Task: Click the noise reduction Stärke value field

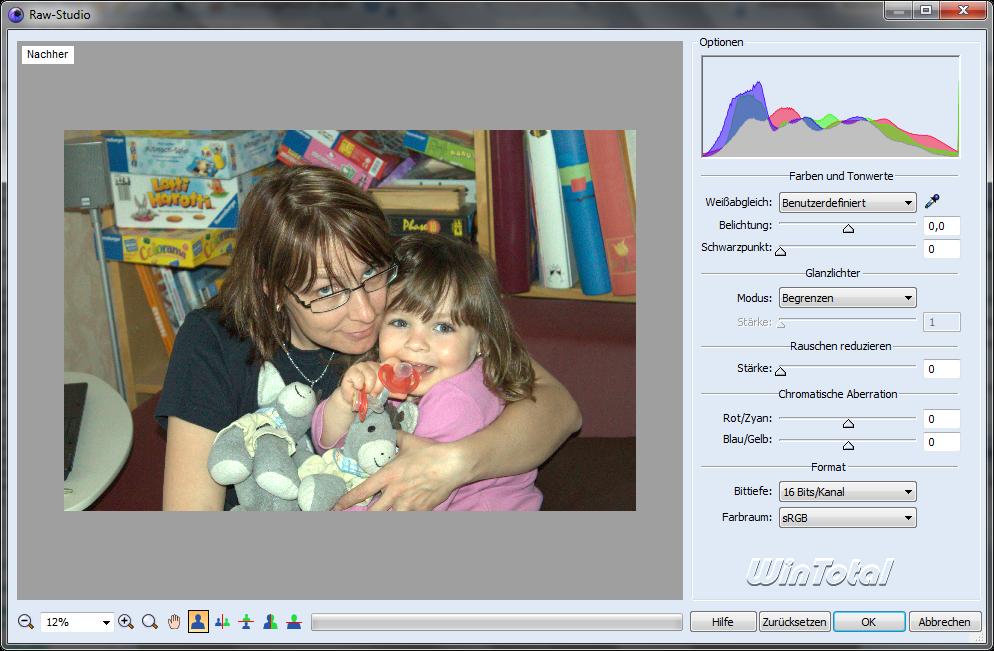Action: coord(941,369)
